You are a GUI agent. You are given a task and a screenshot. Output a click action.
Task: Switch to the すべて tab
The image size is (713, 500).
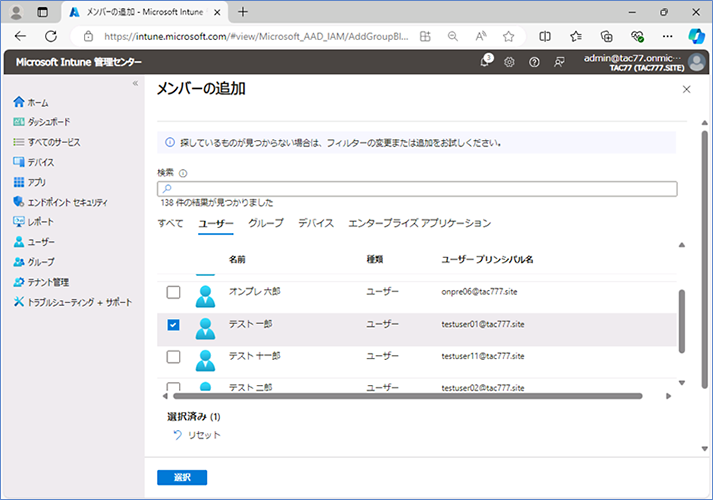171,223
